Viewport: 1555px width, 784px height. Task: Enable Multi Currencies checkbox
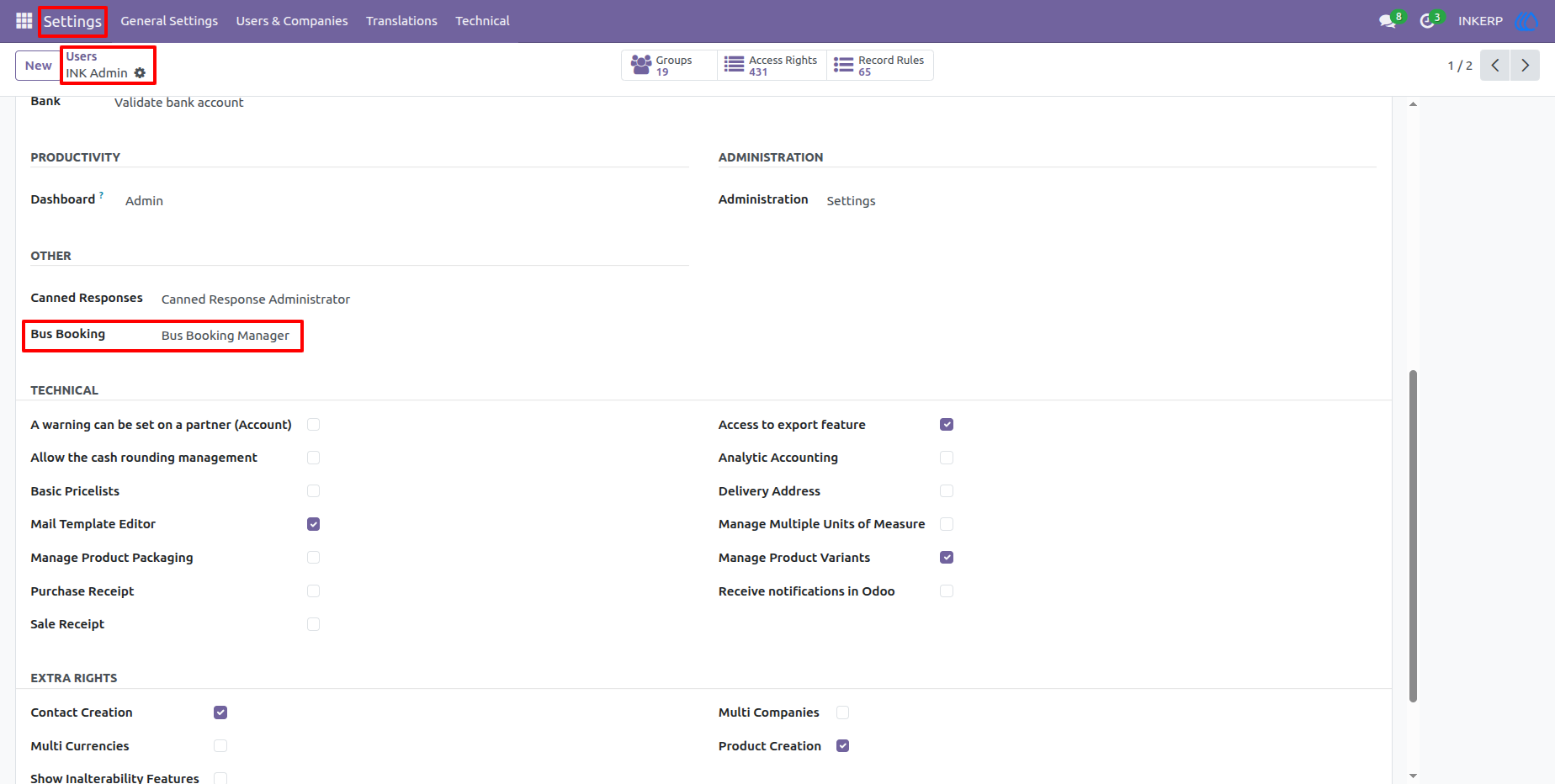tap(220, 746)
